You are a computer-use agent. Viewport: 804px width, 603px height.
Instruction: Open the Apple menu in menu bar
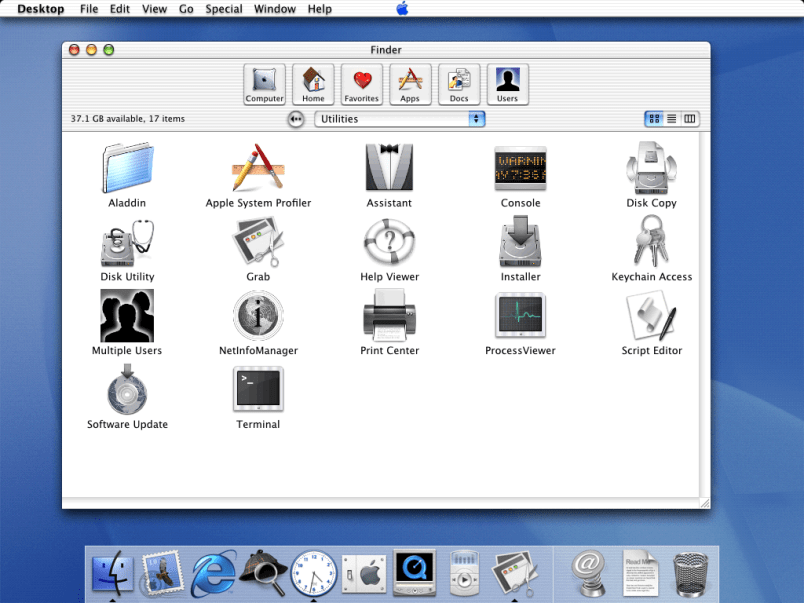pos(402,9)
